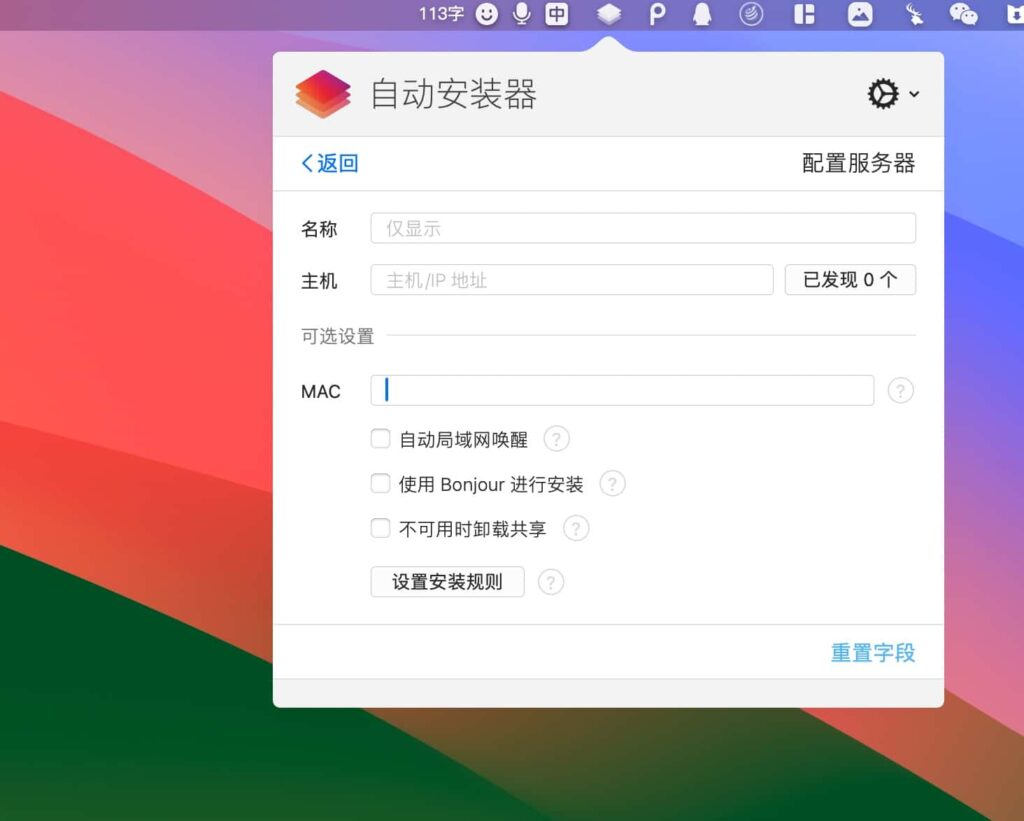Check 使用 Bonjour 进行安装 option
This screenshot has width=1024, height=821.
coord(381,483)
